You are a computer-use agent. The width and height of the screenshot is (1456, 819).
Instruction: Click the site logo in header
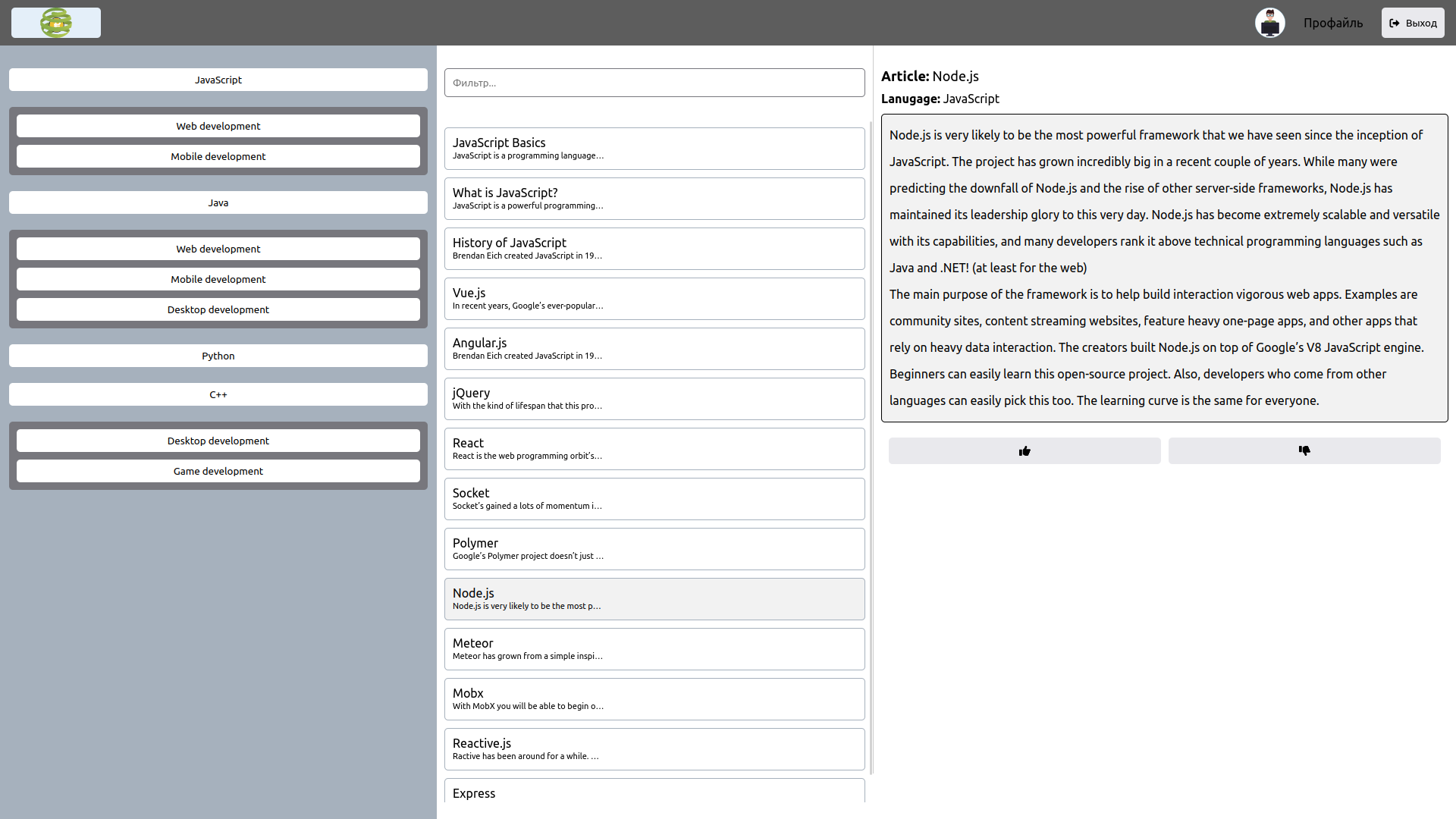pyautogui.click(x=56, y=23)
